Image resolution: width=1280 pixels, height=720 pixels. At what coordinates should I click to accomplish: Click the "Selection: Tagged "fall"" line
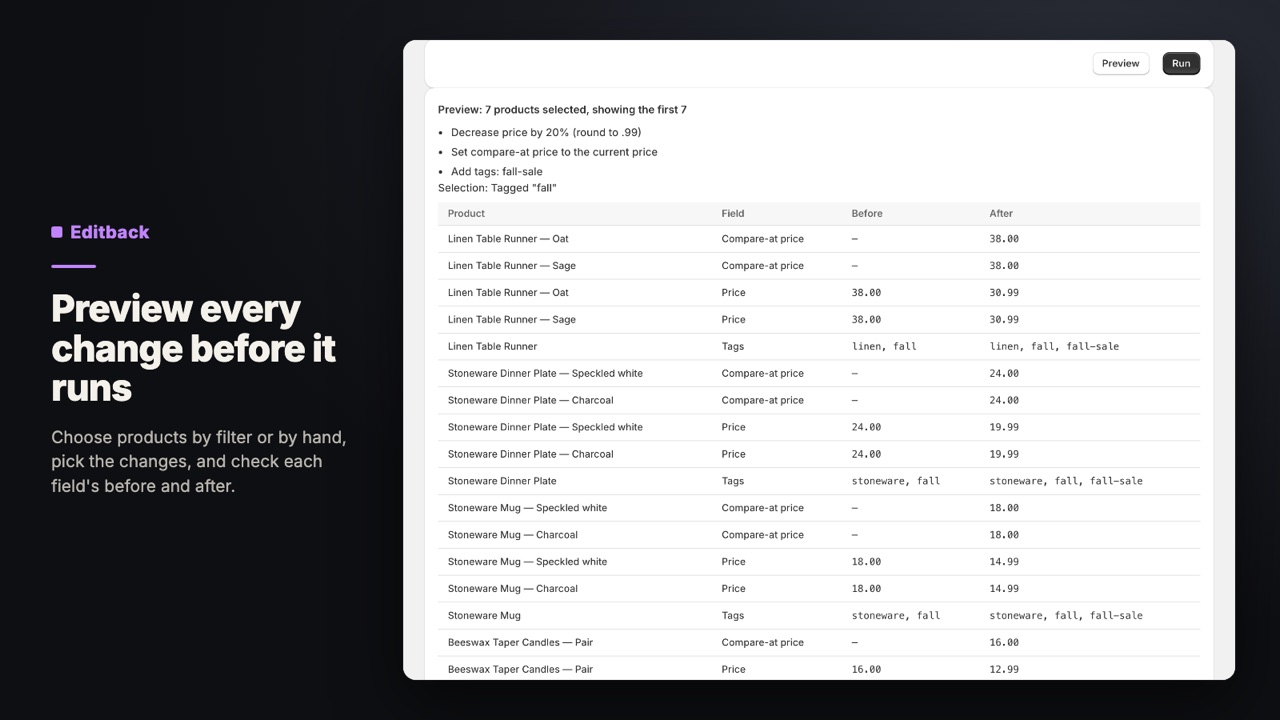(x=497, y=188)
